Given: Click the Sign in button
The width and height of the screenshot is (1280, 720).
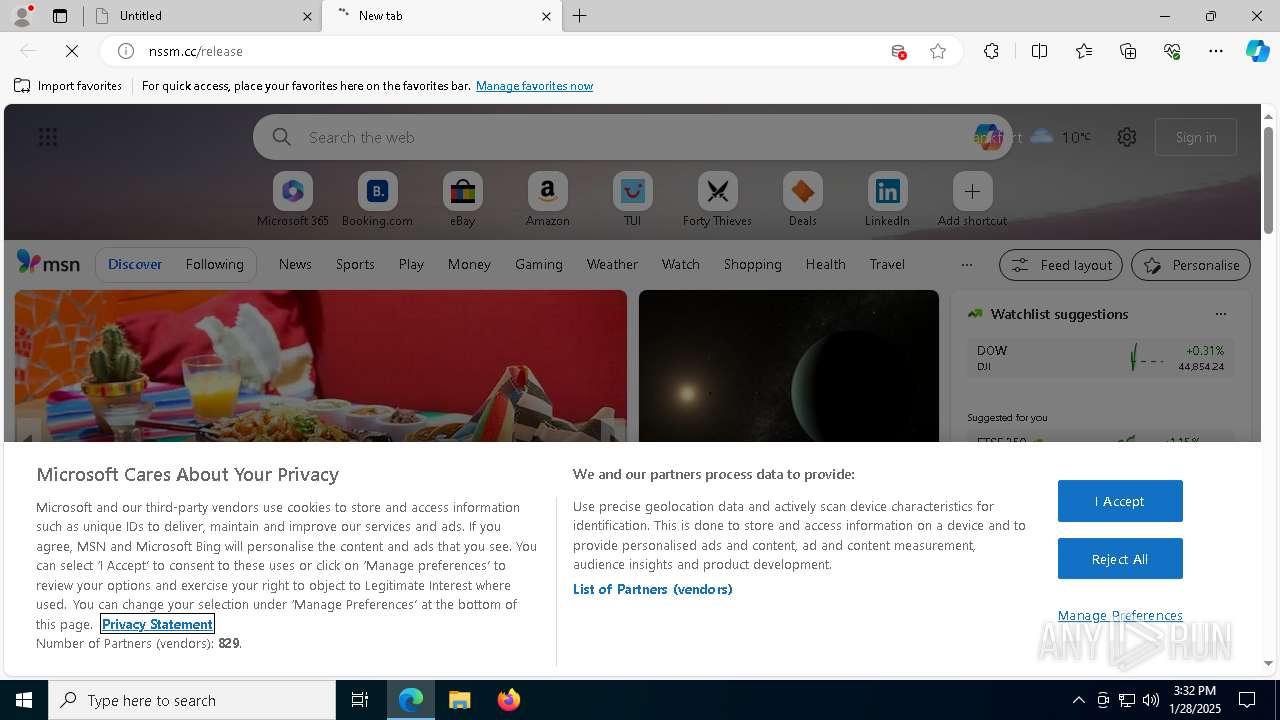Looking at the screenshot, I should pyautogui.click(x=1196, y=137).
